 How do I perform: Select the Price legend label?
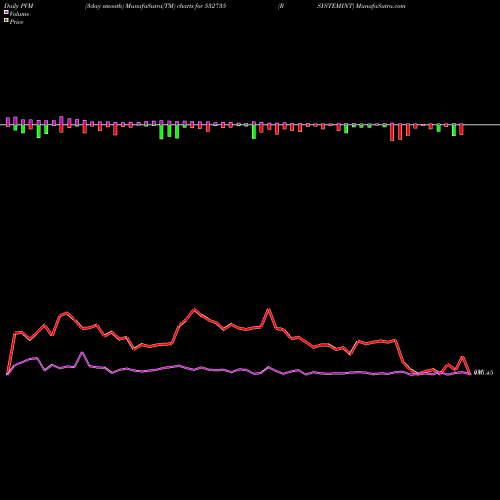(x=16, y=22)
